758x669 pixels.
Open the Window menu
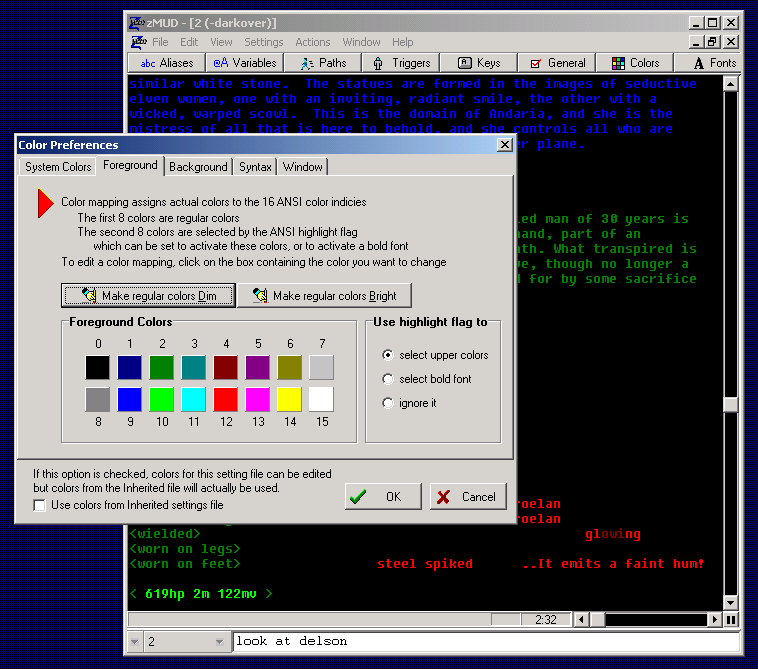click(x=361, y=42)
